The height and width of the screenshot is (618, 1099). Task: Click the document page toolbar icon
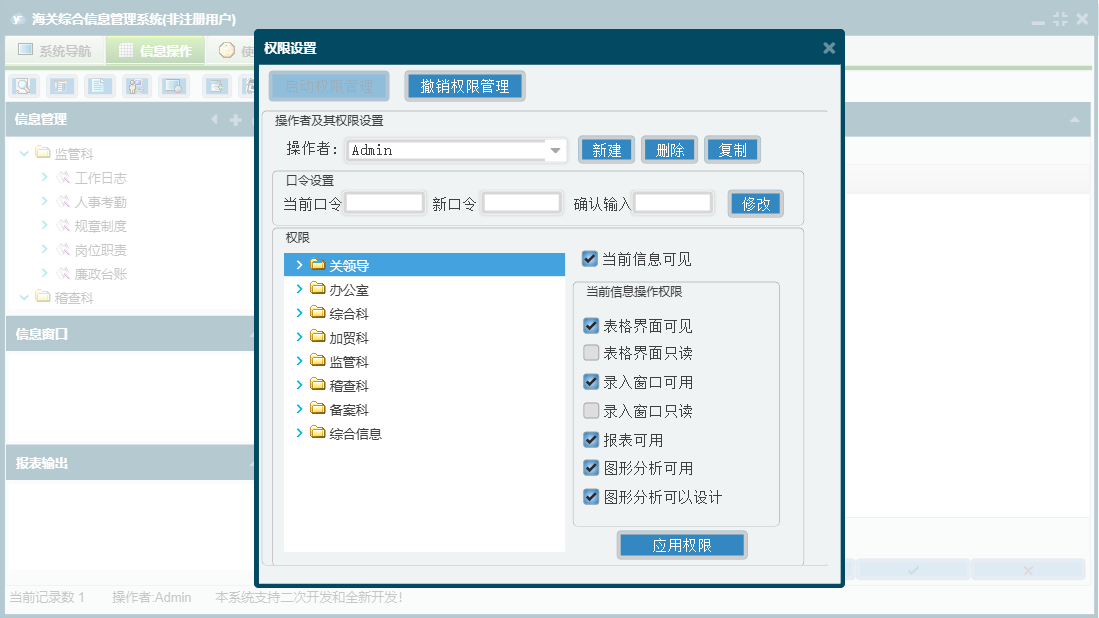99,86
